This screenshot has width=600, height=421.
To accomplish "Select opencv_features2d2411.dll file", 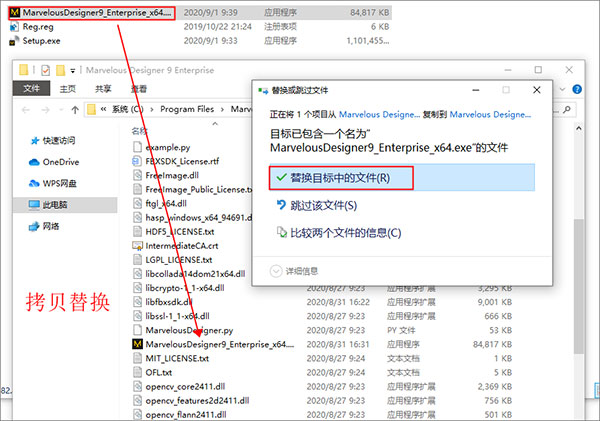I will click(x=197, y=401).
